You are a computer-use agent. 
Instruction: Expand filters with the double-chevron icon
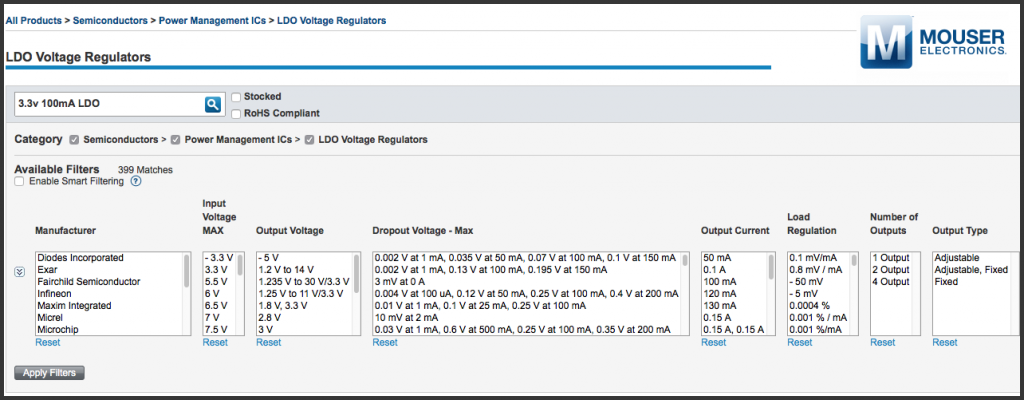pos(20,272)
